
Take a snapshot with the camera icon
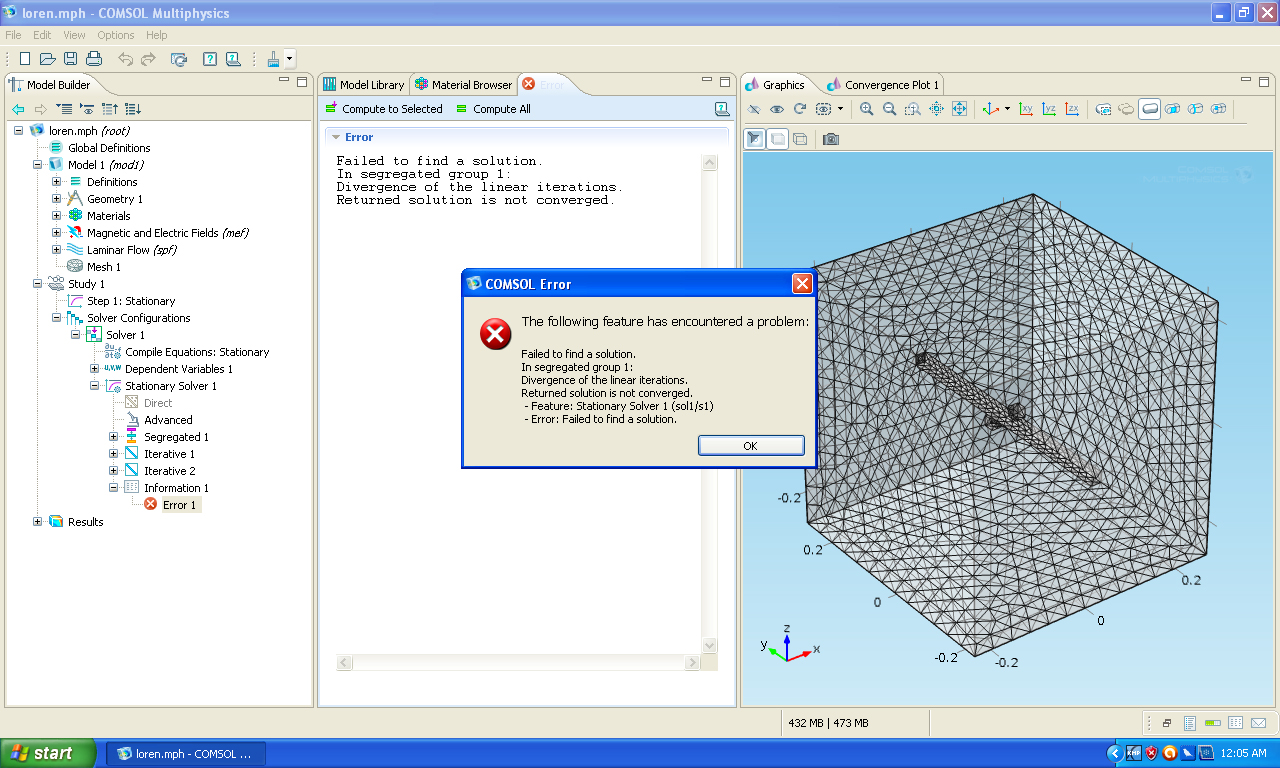830,139
